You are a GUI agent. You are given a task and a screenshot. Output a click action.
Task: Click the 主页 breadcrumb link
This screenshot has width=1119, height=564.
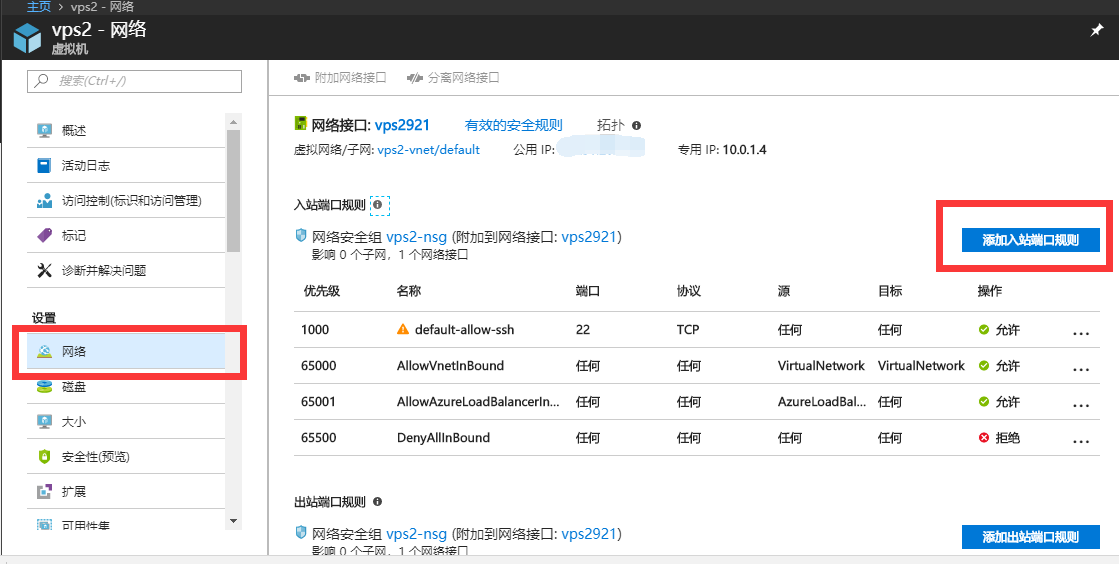tap(38, 6)
